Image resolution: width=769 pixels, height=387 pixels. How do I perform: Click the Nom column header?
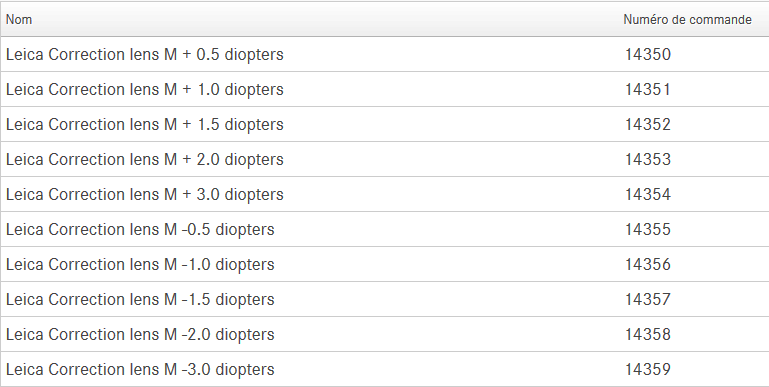click(19, 20)
